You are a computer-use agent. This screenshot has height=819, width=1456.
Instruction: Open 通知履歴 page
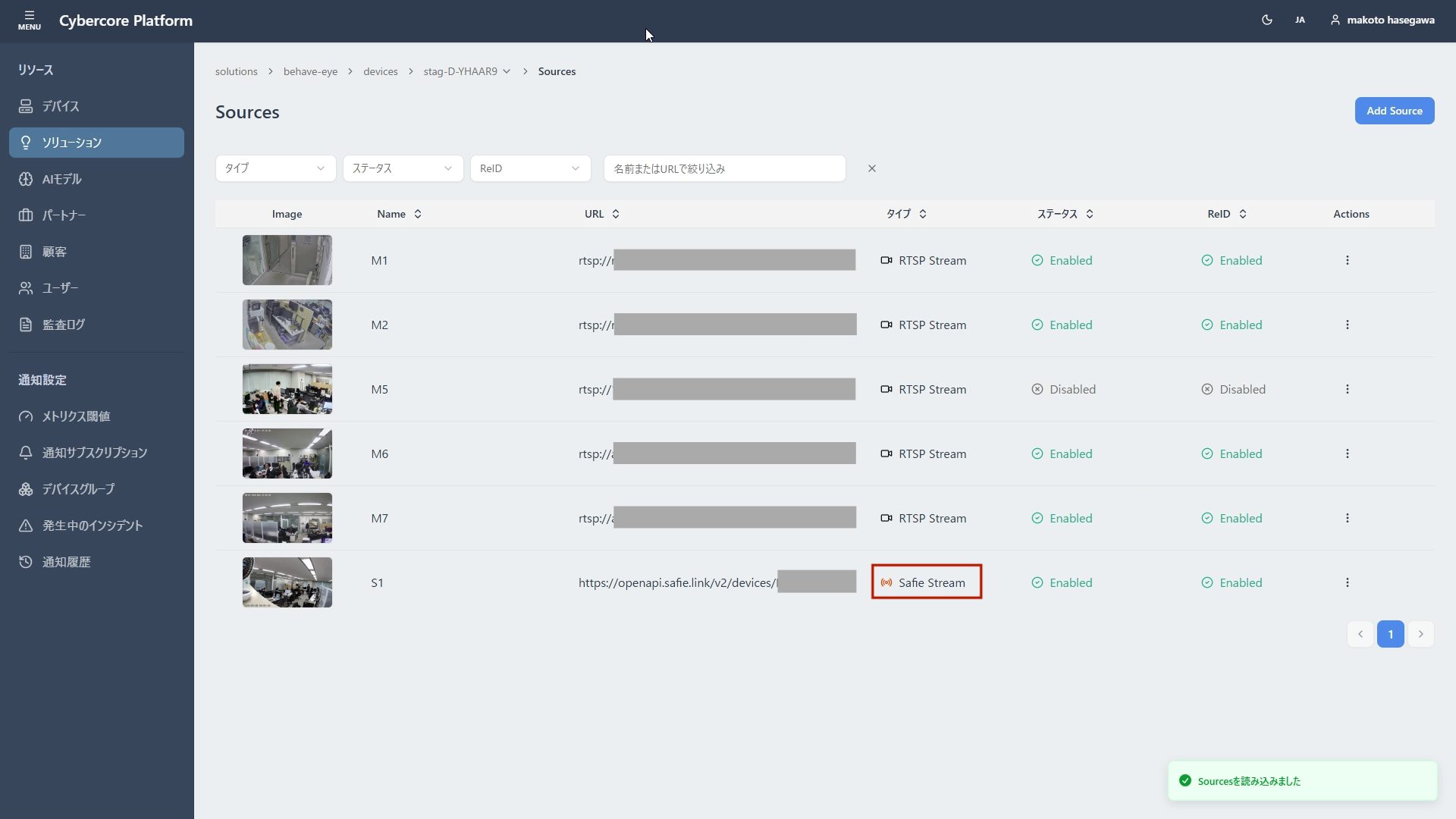[96, 562]
